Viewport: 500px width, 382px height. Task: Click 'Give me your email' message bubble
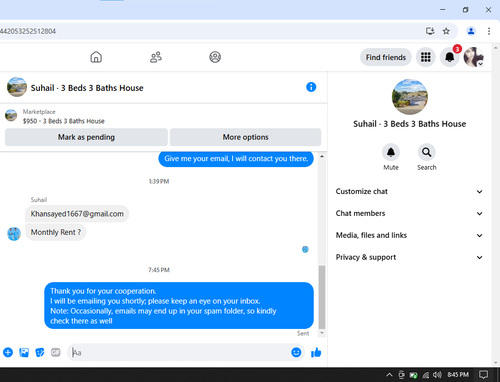(x=236, y=159)
